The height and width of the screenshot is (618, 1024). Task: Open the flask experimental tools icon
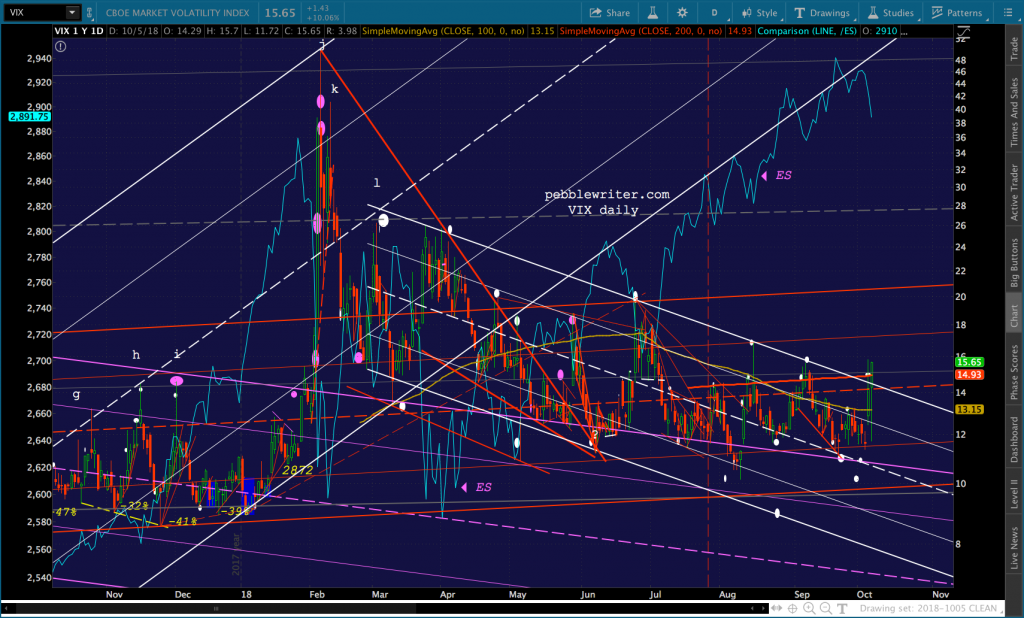[x=652, y=12]
